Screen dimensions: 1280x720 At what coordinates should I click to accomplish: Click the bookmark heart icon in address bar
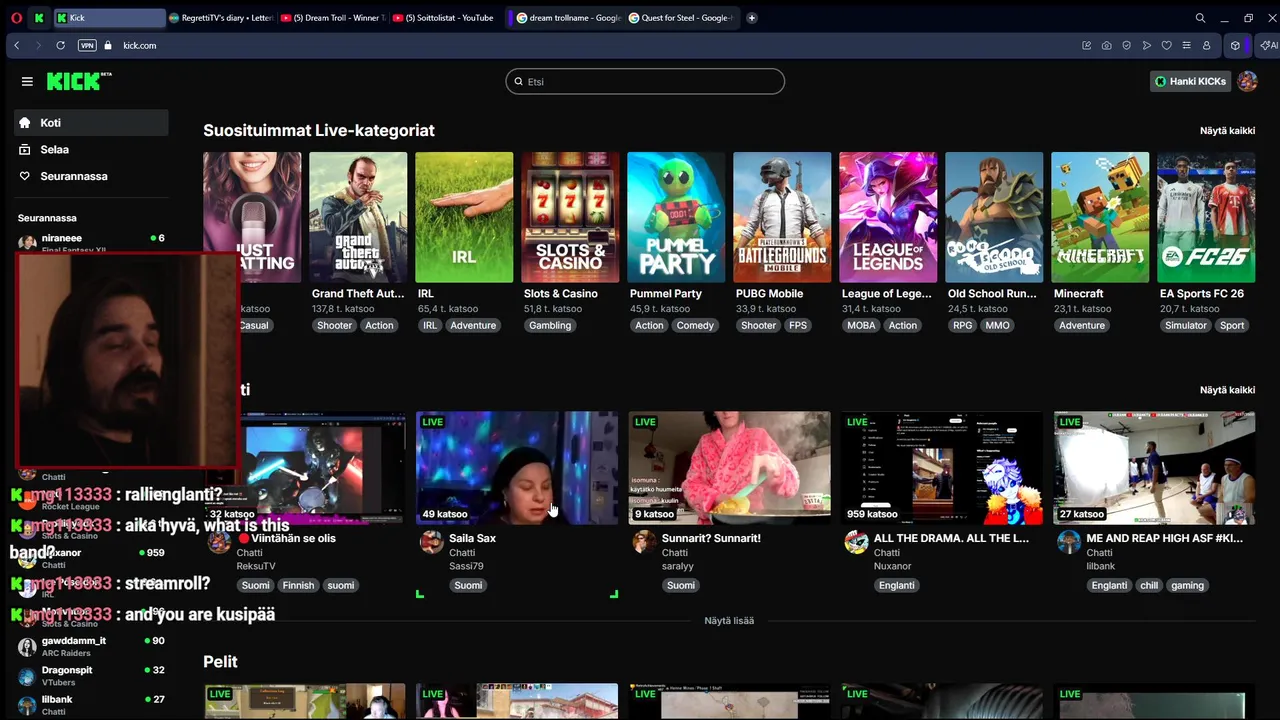tap(1166, 46)
